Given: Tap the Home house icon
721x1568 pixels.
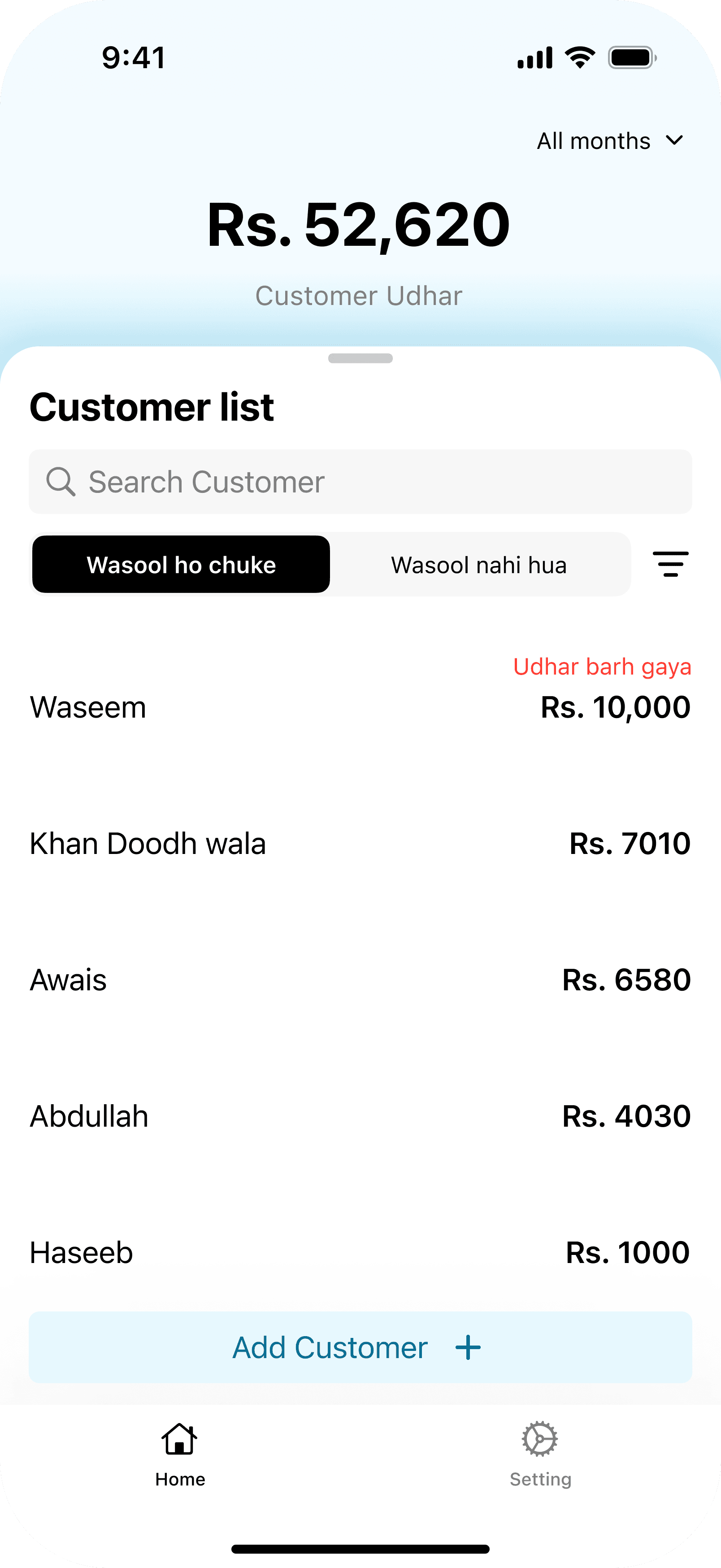Looking at the screenshot, I should (x=179, y=1439).
